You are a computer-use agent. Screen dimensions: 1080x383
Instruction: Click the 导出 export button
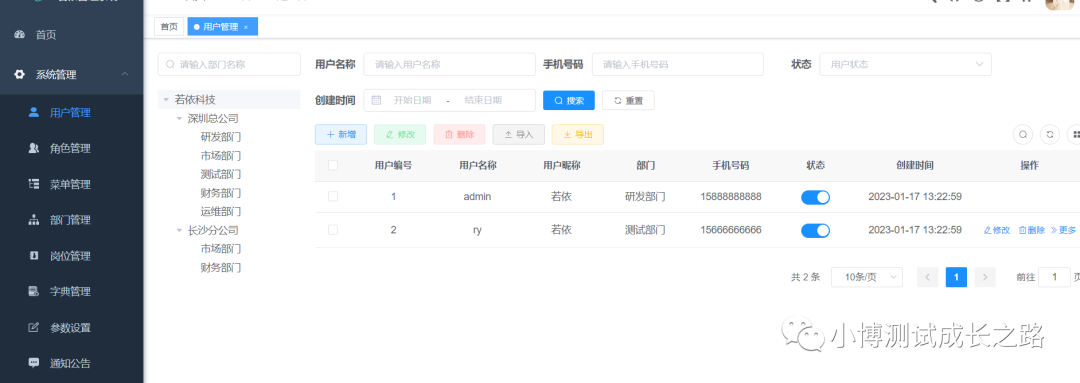578,134
